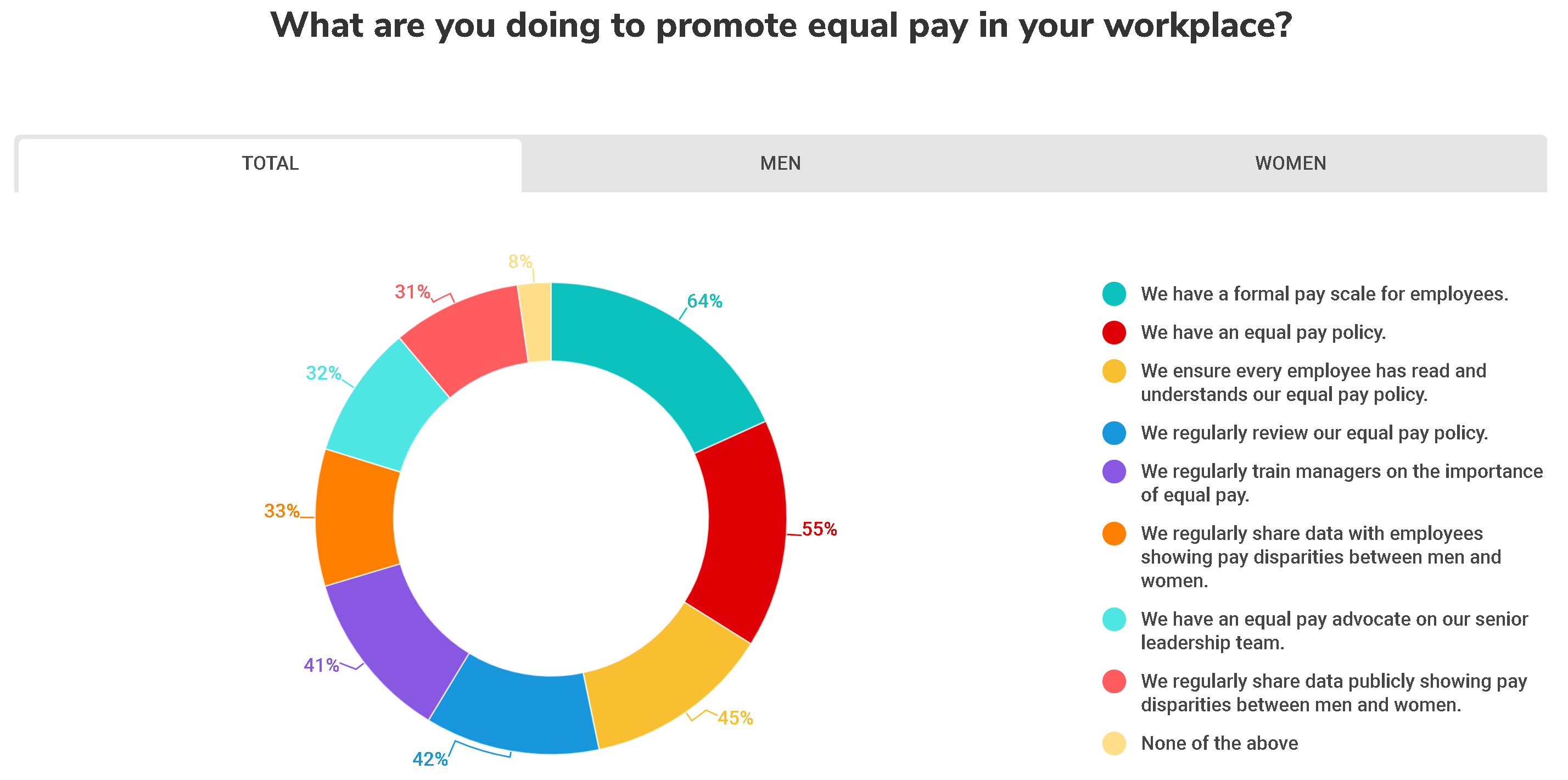Click the orange 33% donut segment
The image size is (1568, 780).
(x=356, y=517)
